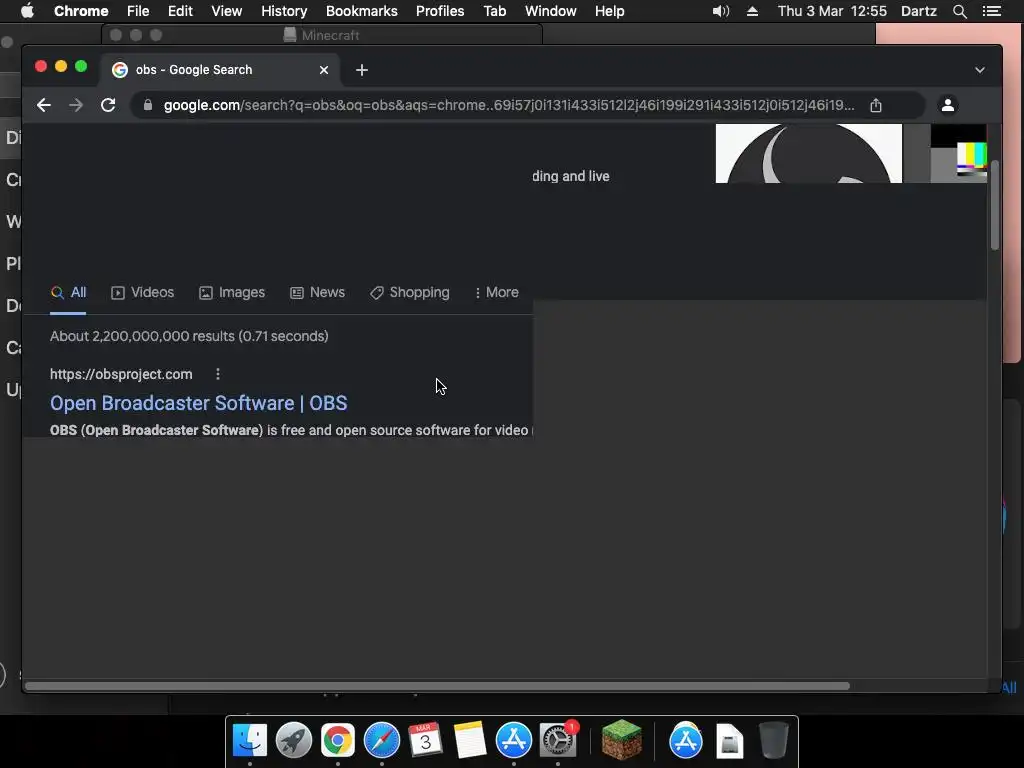The width and height of the screenshot is (1024, 768).
Task: Open Finder from the Dock
Action: click(x=249, y=741)
